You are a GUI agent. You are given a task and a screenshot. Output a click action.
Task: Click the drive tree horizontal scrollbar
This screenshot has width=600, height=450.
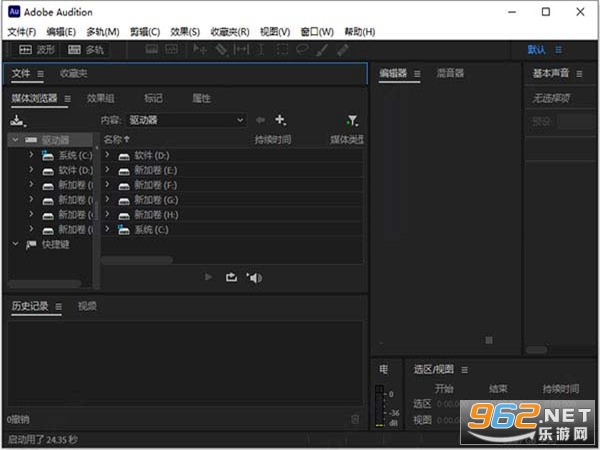click(45, 284)
